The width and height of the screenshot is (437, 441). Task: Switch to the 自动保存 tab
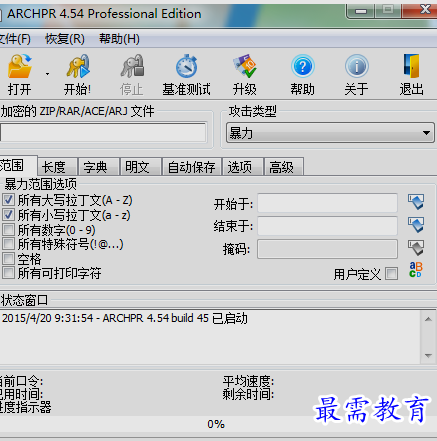pos(192,167)
